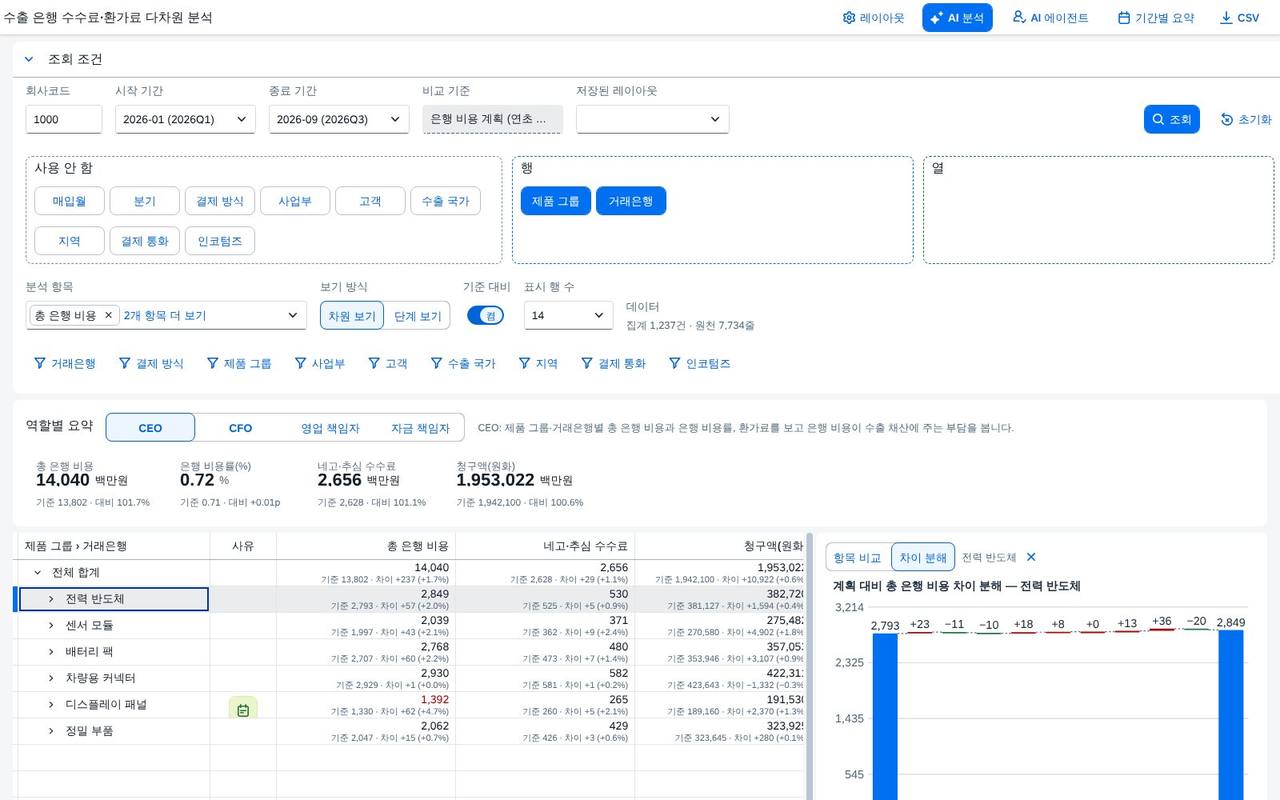Expand the 센서 모듈 row
Screen dimensions: 1280x800
point(51,625)
